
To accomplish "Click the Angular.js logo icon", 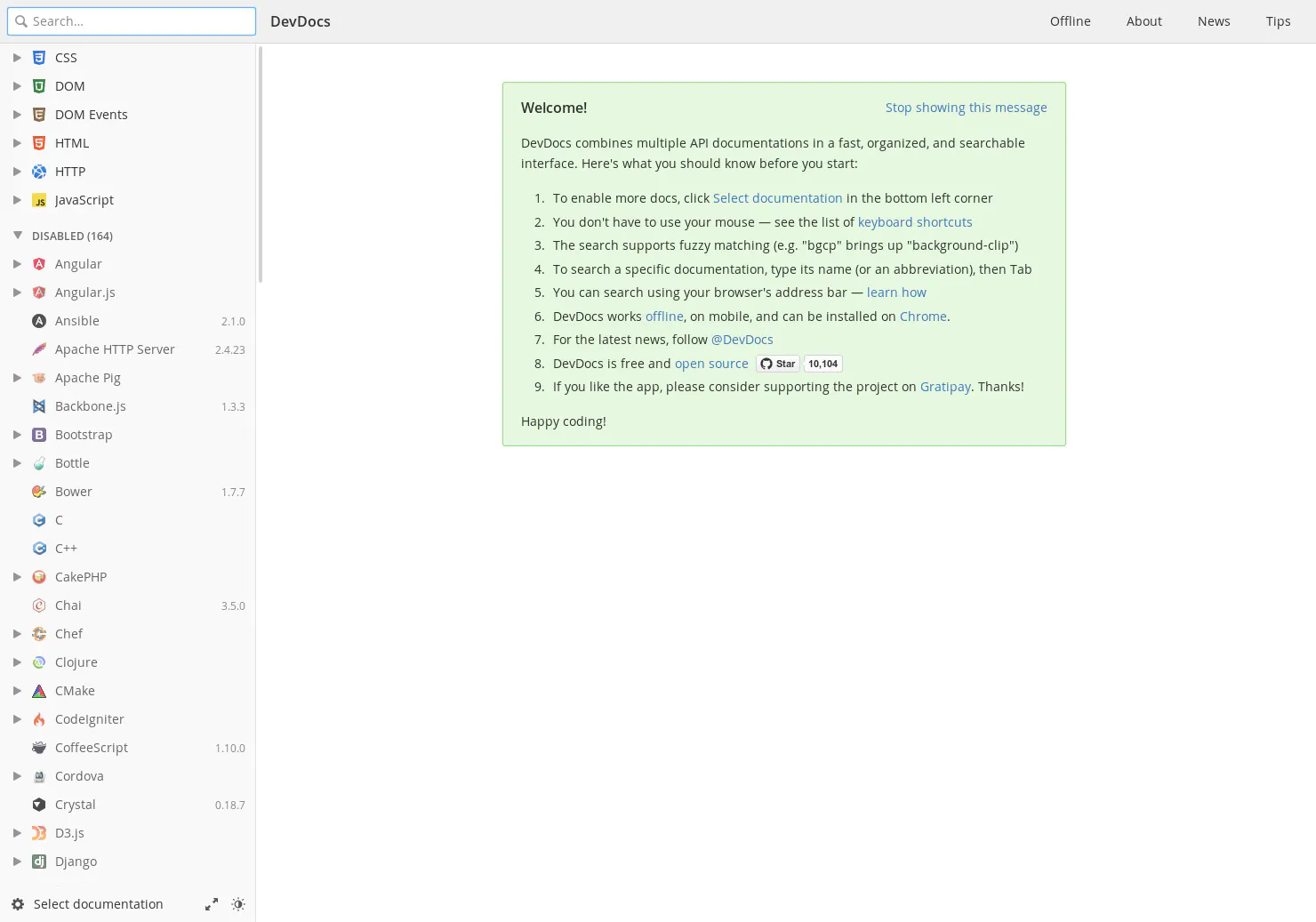I will 39,293.
